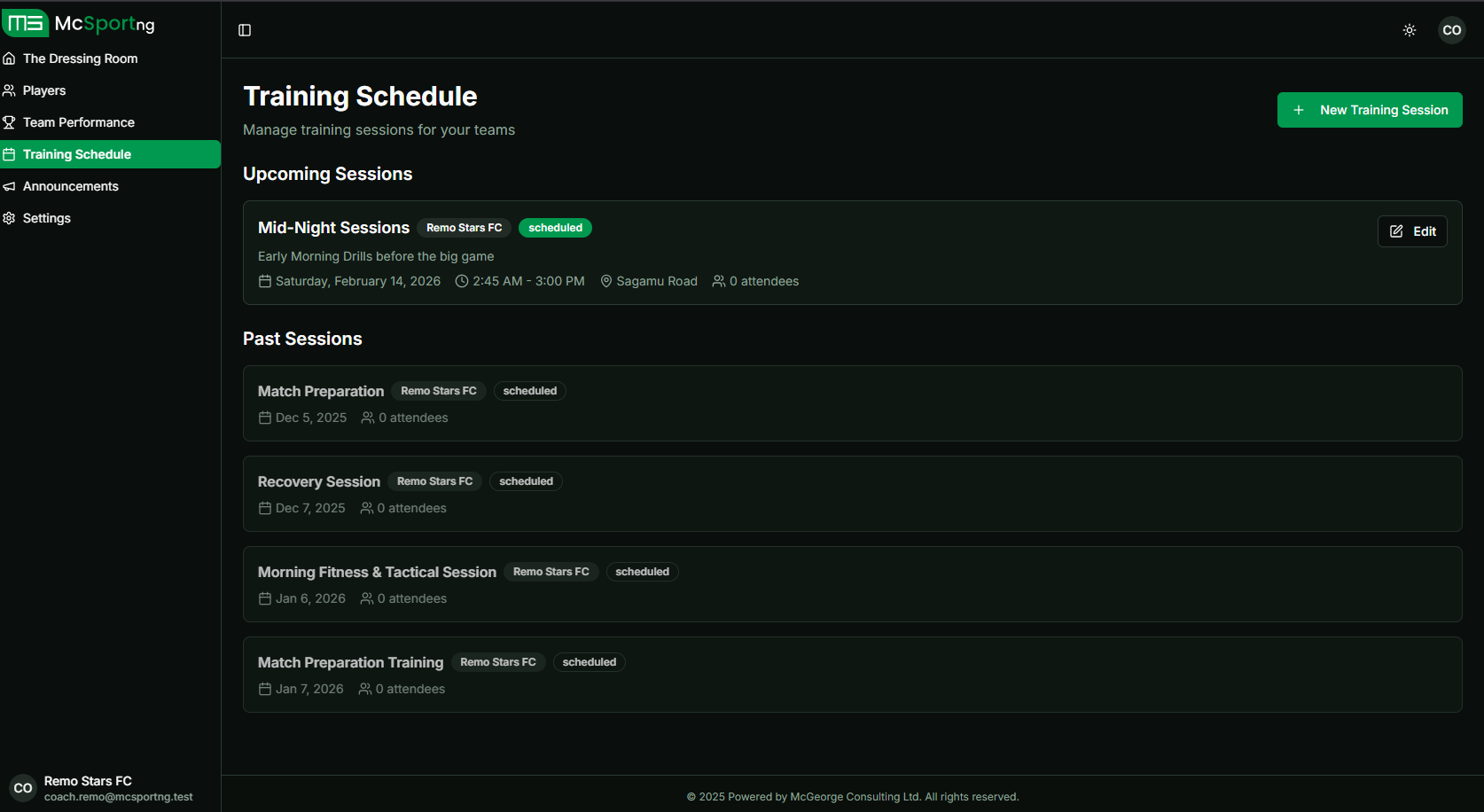The image size is (1484, 812).
Task: Select the trophy icon for Team Performance
Action: click(10, 121)
